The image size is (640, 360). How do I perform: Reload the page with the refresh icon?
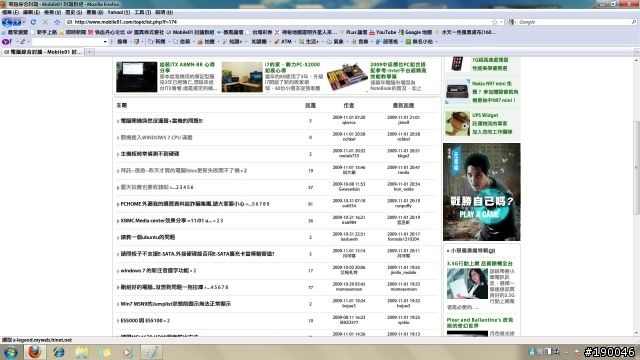coord(33,22)
